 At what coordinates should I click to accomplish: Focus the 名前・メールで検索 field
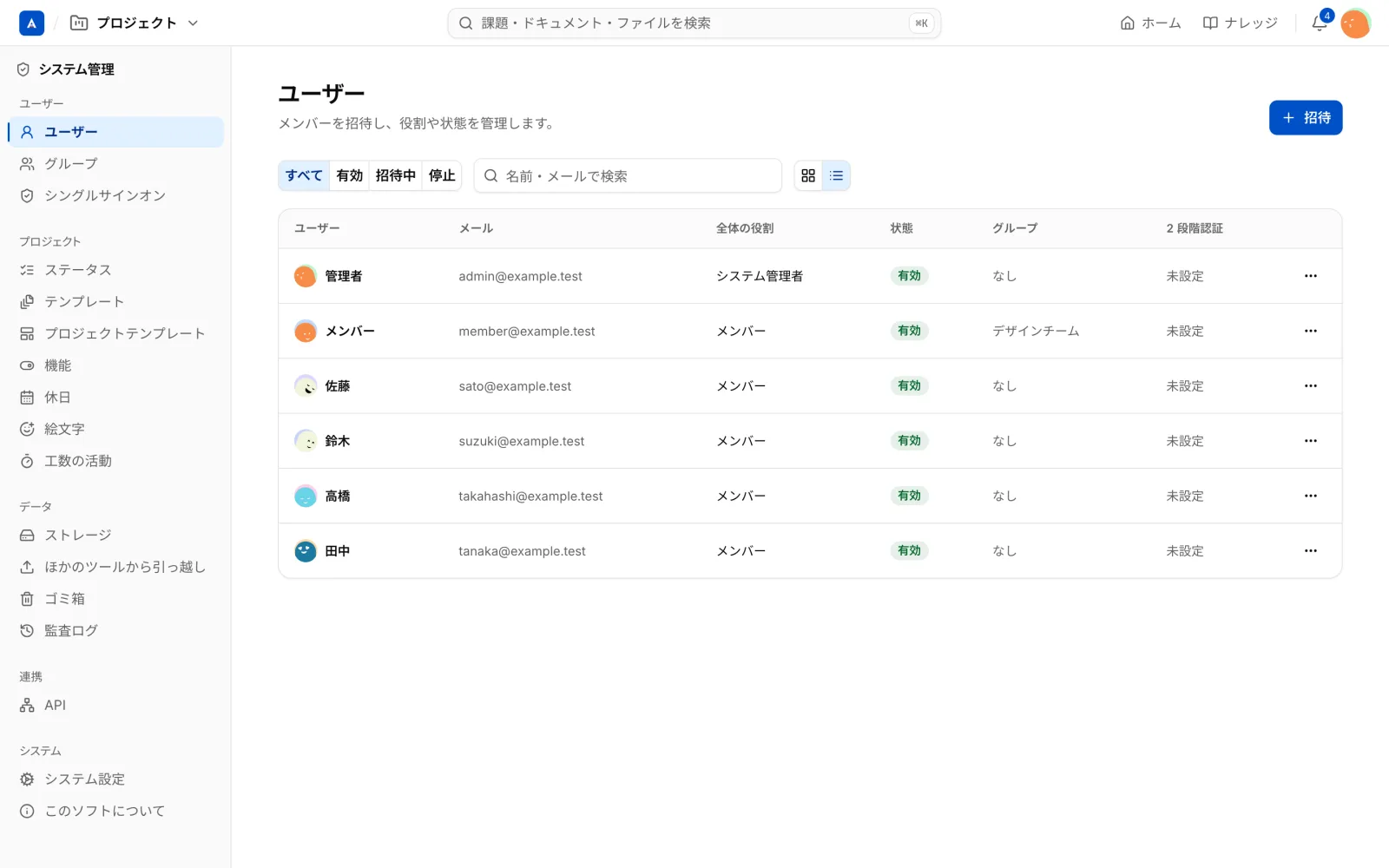point(628,176)
